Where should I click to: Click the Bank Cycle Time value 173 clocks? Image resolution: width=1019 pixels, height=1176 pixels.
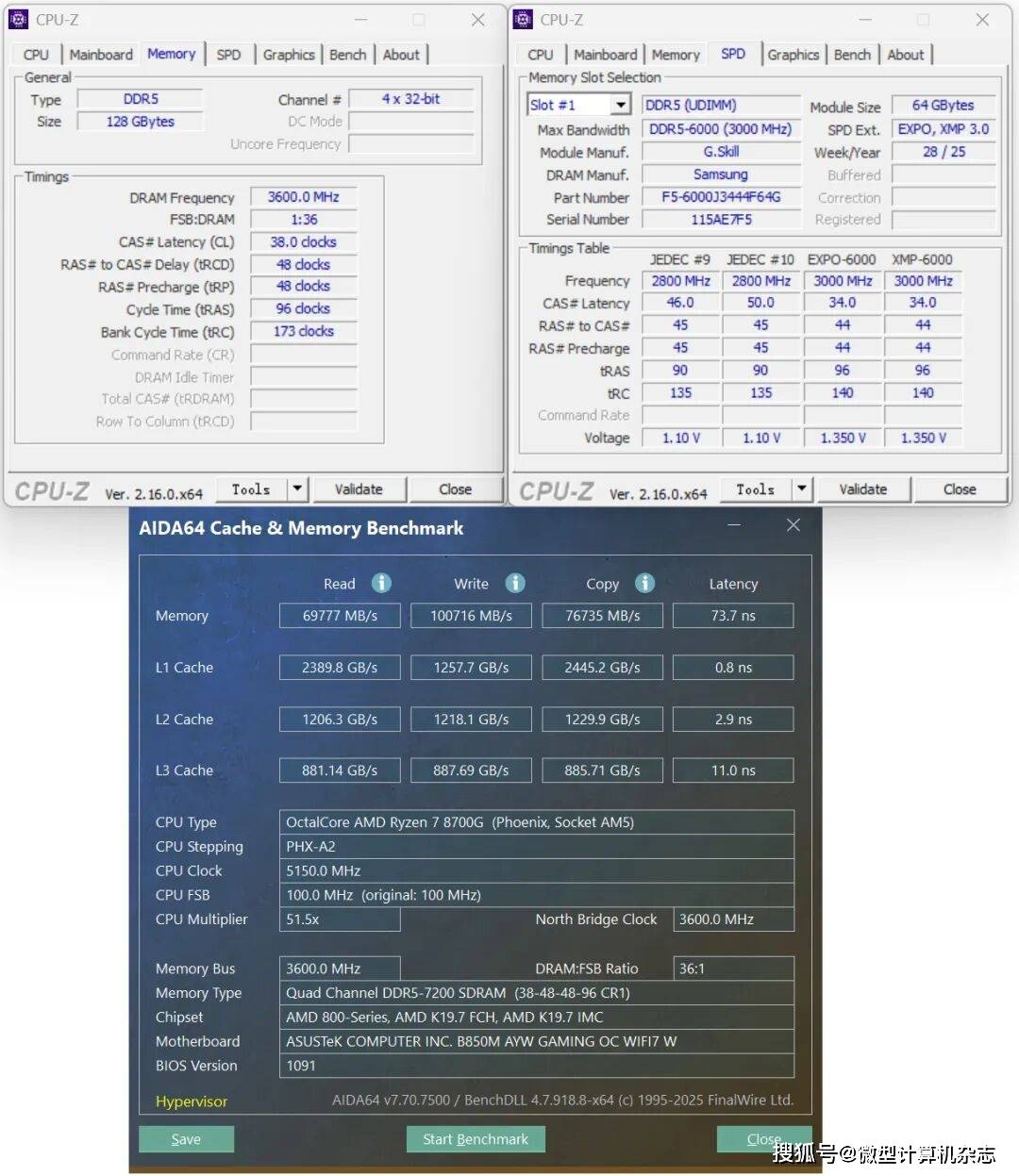[304, 331]
